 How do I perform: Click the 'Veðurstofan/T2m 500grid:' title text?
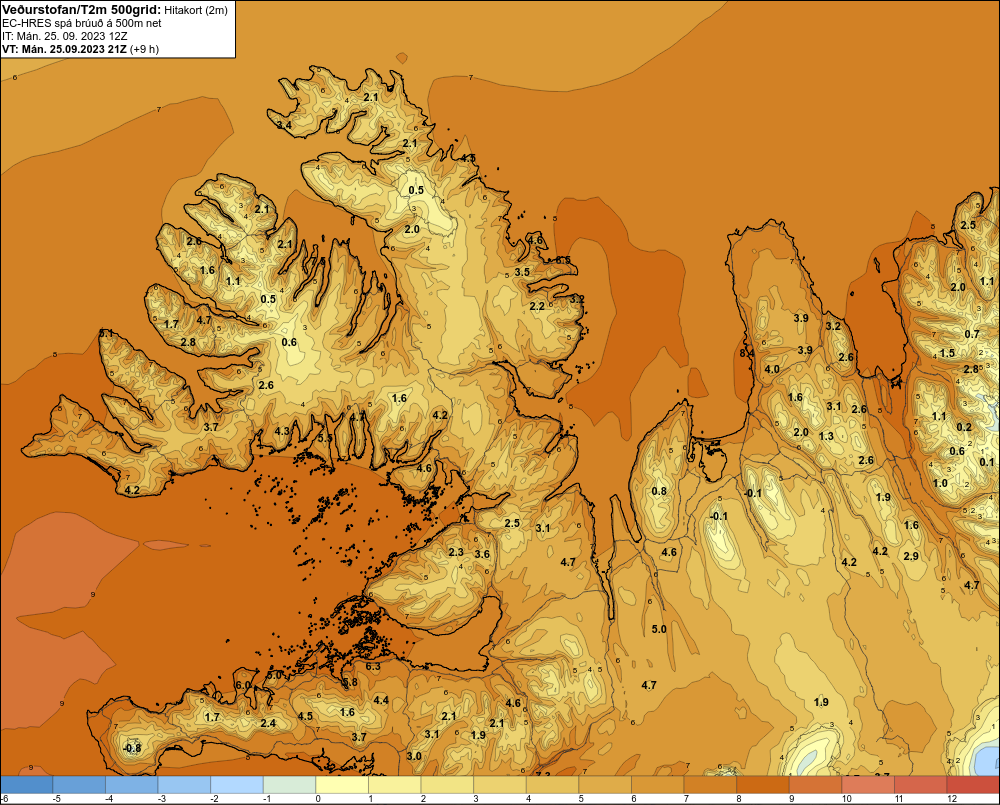pos(82,10)
